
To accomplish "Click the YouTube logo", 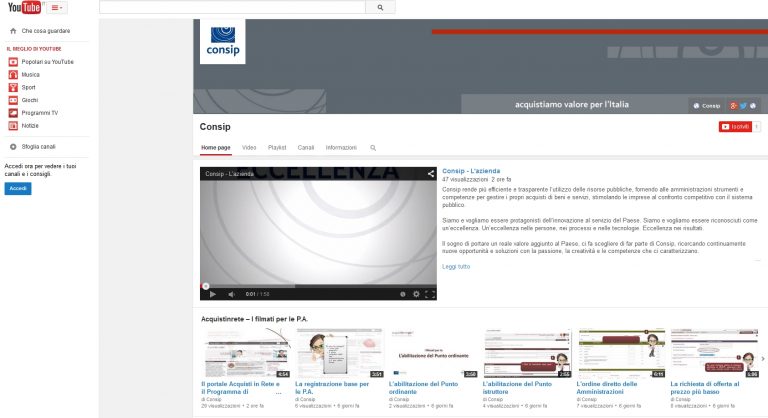I will pyautogui.click(x=24, y=8).
